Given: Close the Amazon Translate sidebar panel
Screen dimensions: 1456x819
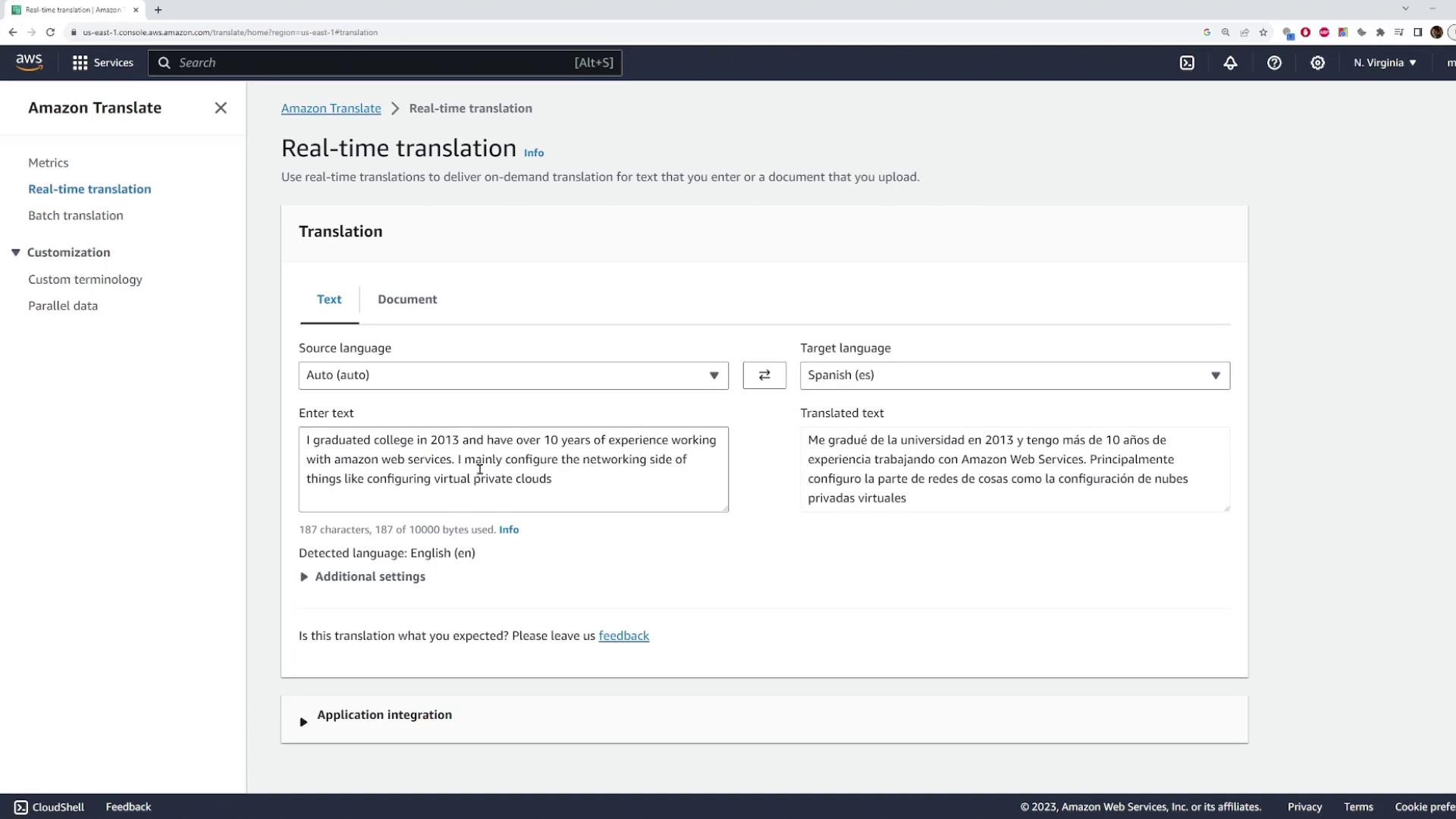Looking at the screenshot, I should [221, 108].
